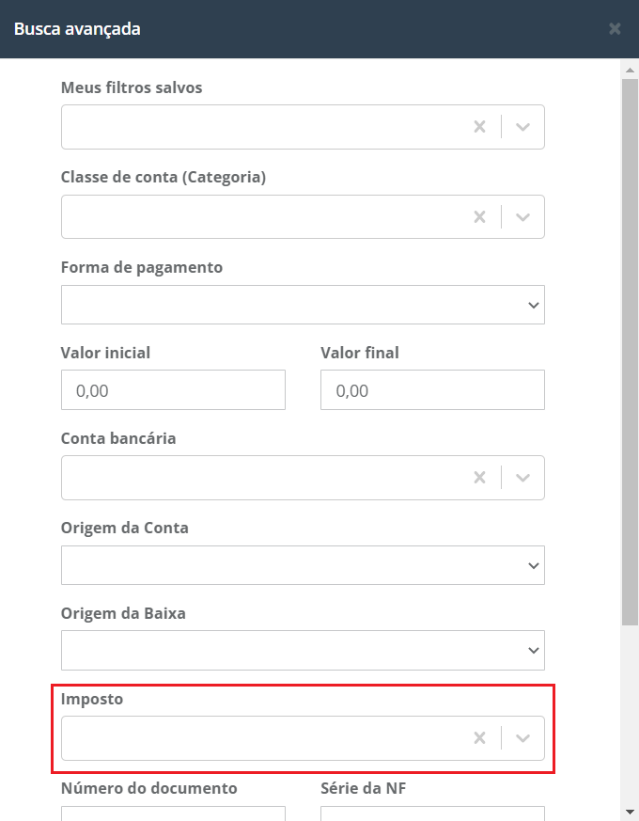Click the Valor inicial input field
Image resolution: width=639 pixels, height=821 pixels.
173,390
